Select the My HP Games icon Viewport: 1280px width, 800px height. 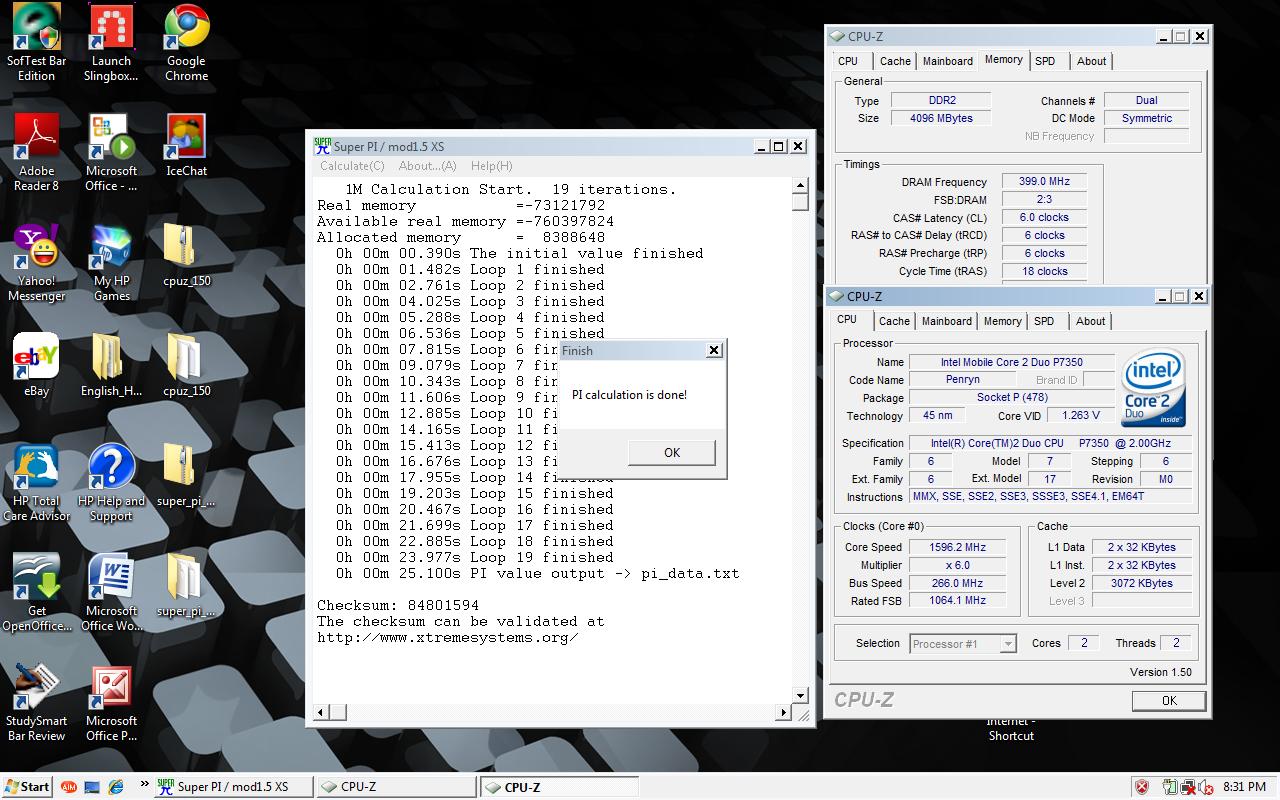coord(111,263)
